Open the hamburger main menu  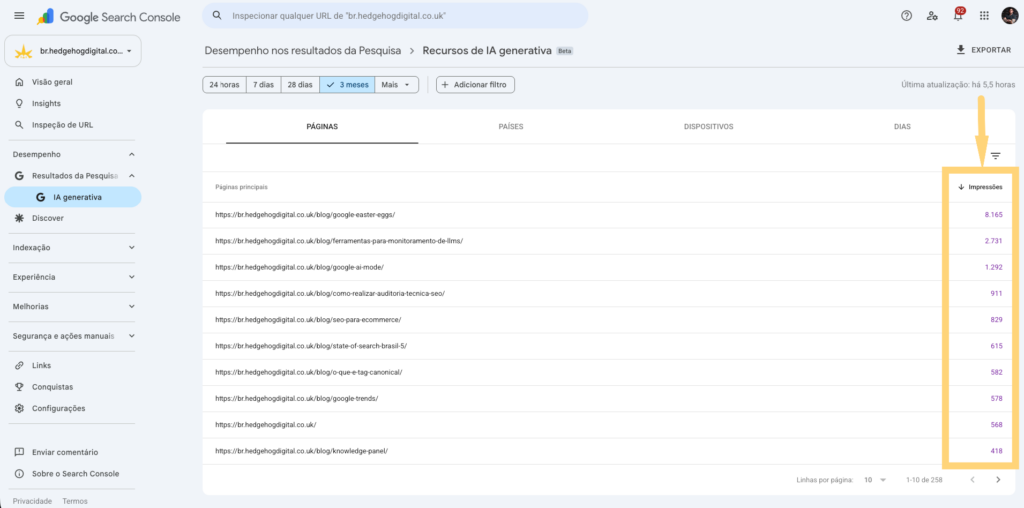pos(19,16)
